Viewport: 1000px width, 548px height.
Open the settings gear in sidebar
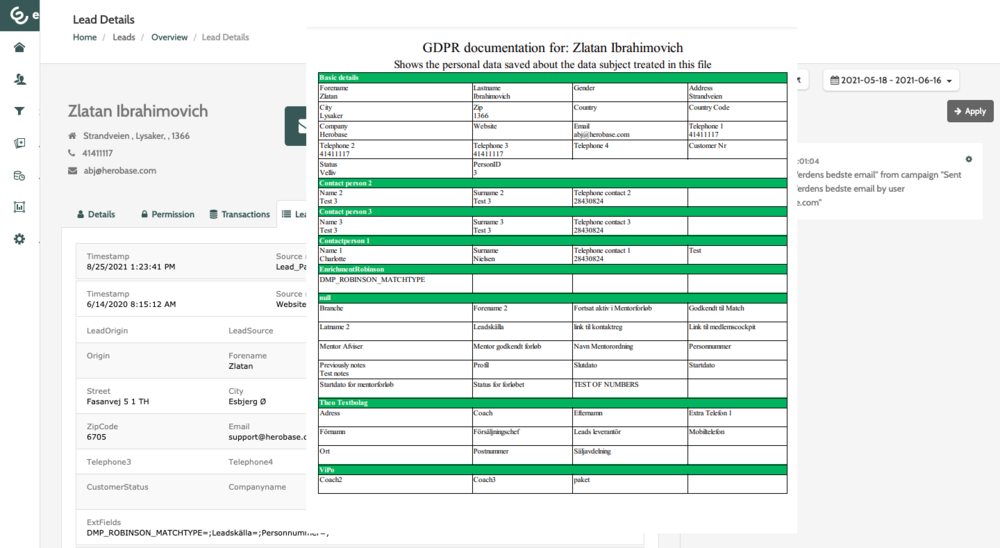(x=19, y=239)
